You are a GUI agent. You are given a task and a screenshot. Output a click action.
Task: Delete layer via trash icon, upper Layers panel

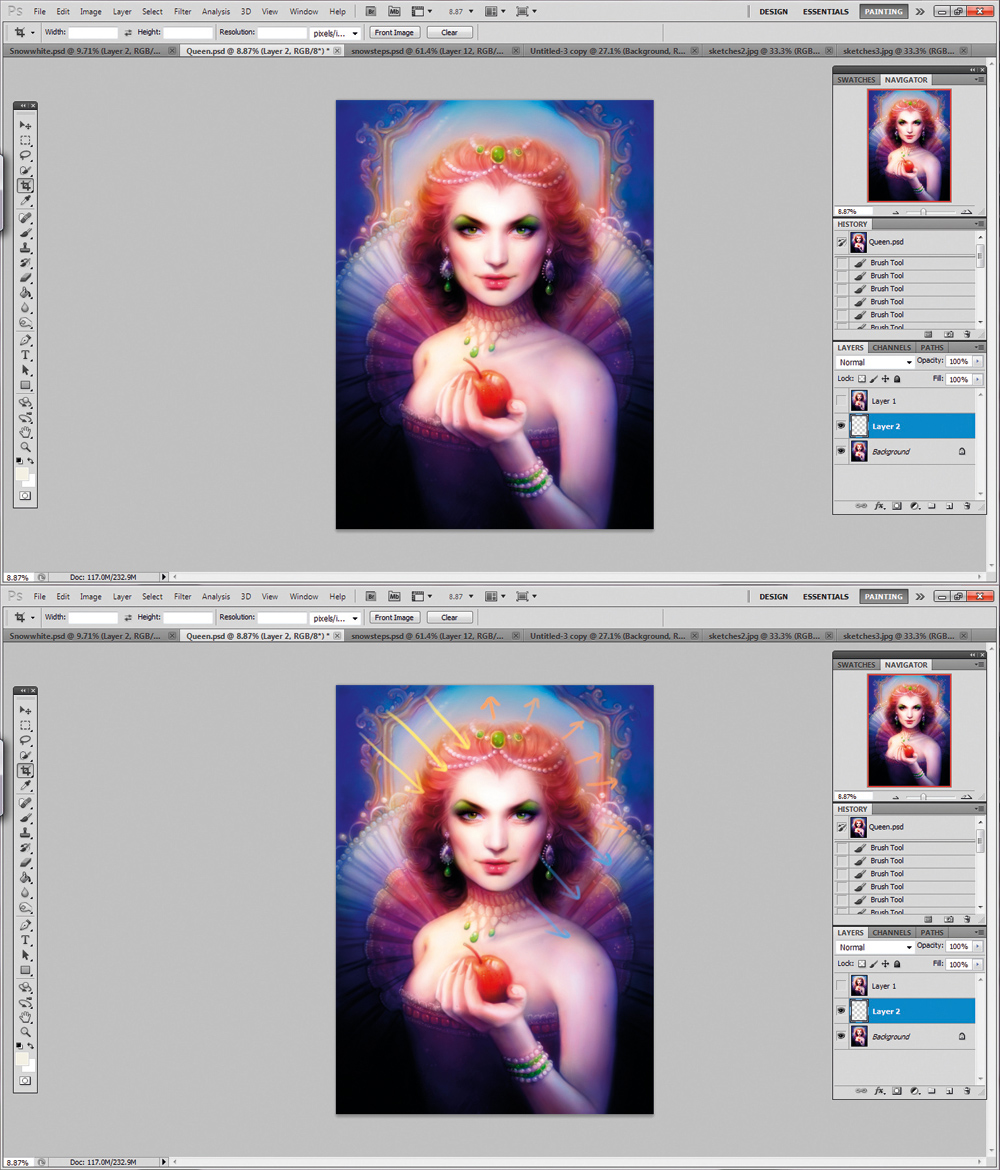click(967, 506)
